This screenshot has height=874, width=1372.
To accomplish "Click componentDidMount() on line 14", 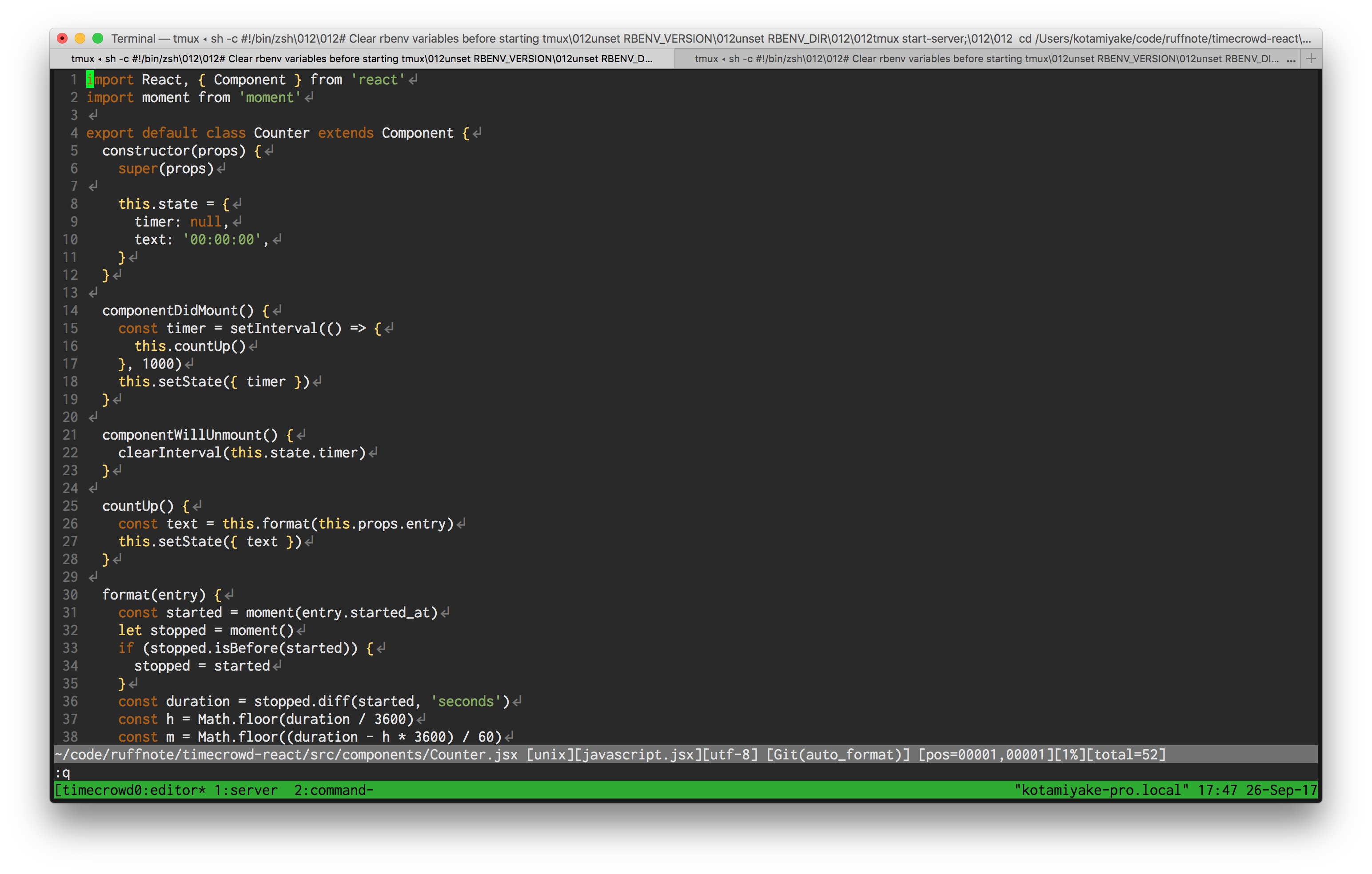I will (x=178, y=310).
